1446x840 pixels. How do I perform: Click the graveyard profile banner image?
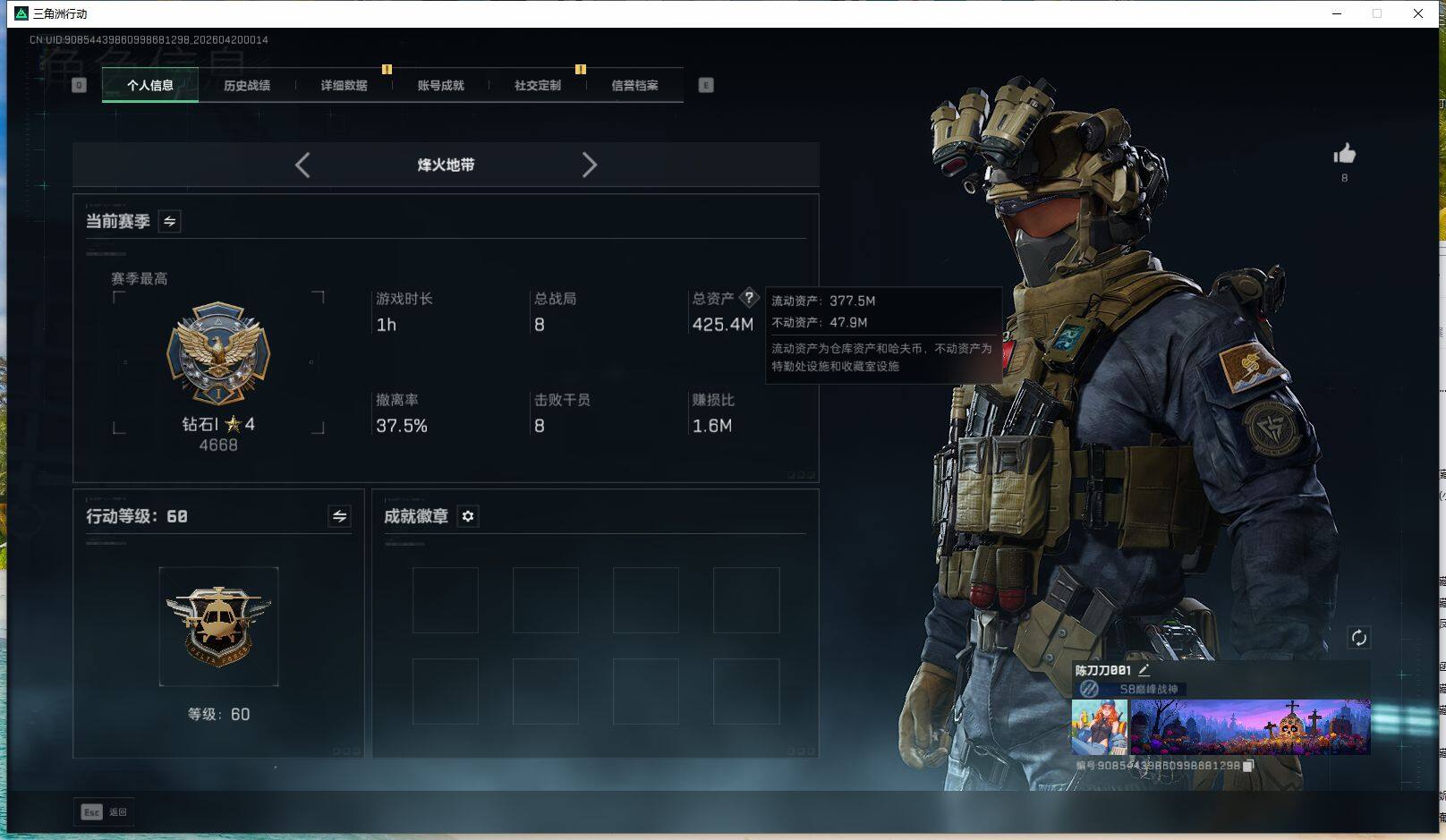click(1250, 727)
